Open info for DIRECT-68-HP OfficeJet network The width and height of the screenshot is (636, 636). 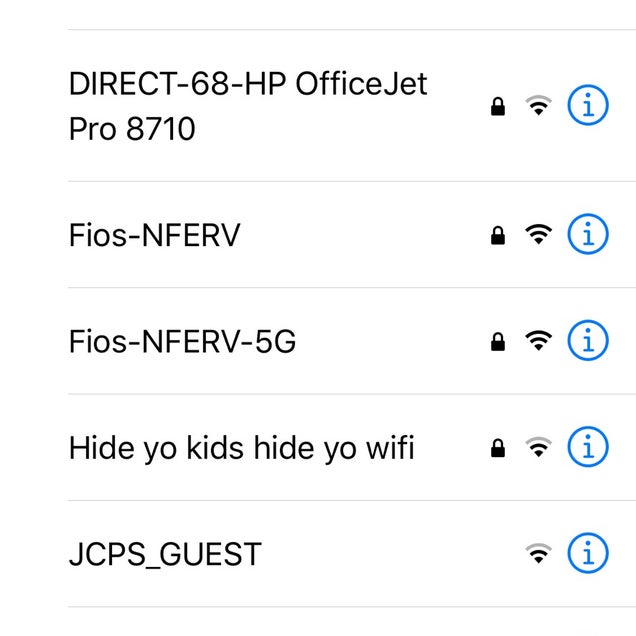tap(588, 106)
